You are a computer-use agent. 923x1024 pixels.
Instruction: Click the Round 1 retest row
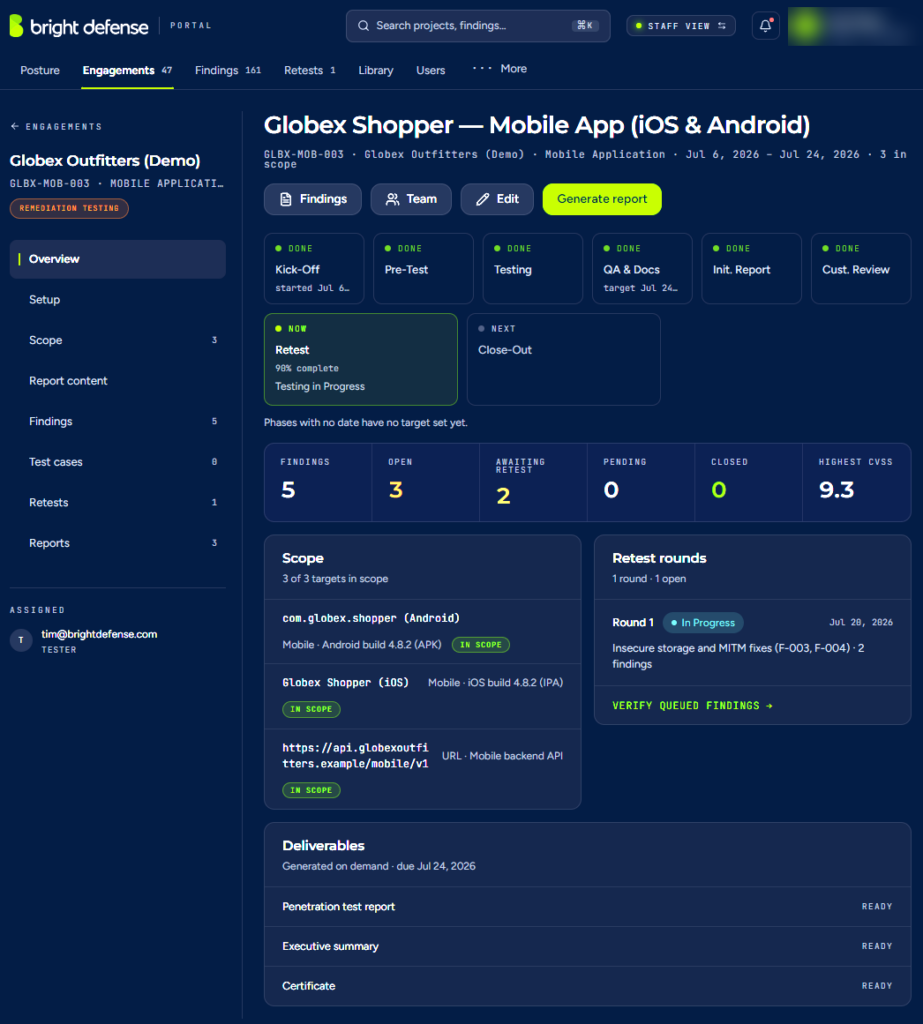tap(753, 643)
